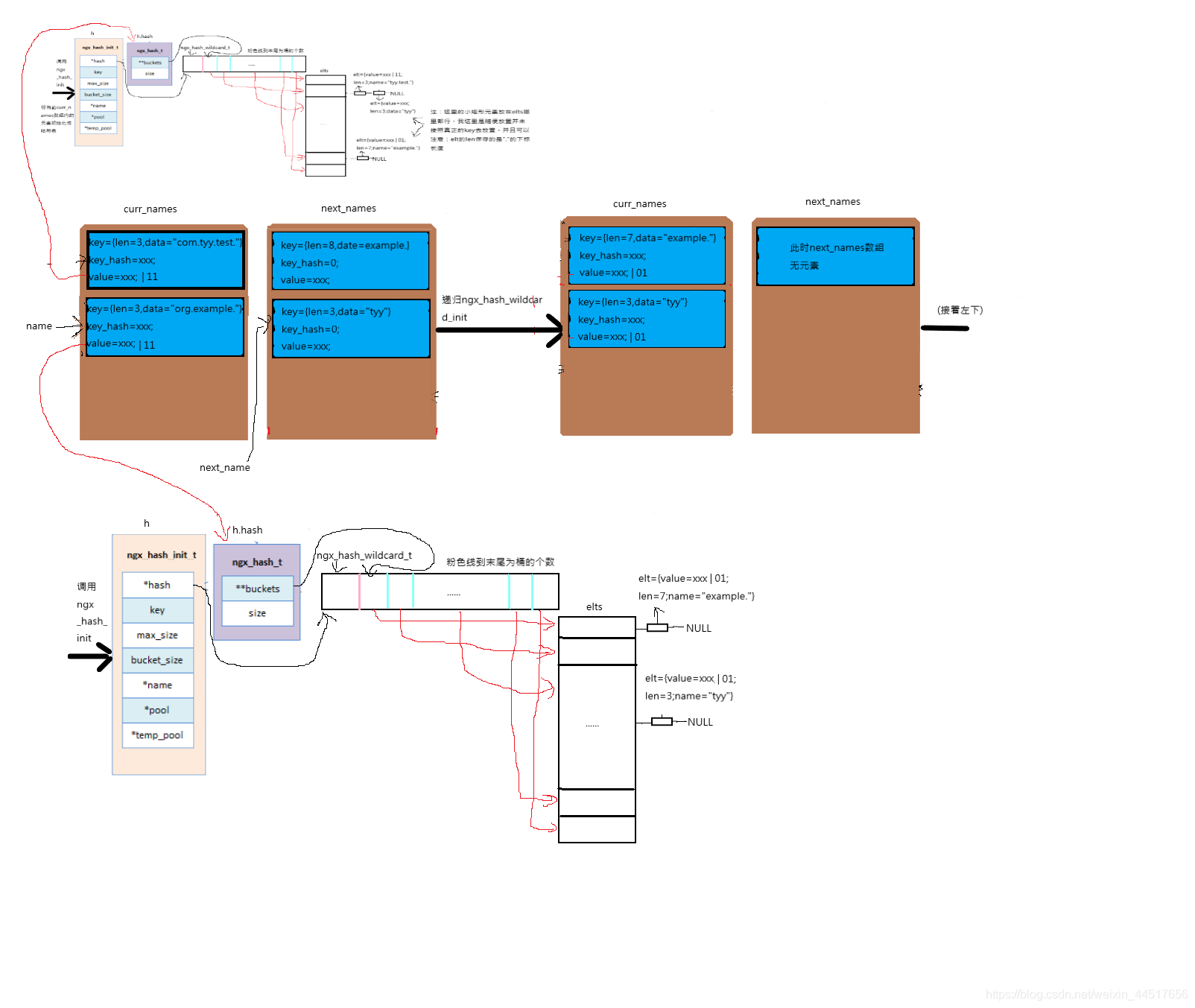
Task: Click '**buckets' cell in enlarged ngx_hash_t
Action: pos(258,589)
